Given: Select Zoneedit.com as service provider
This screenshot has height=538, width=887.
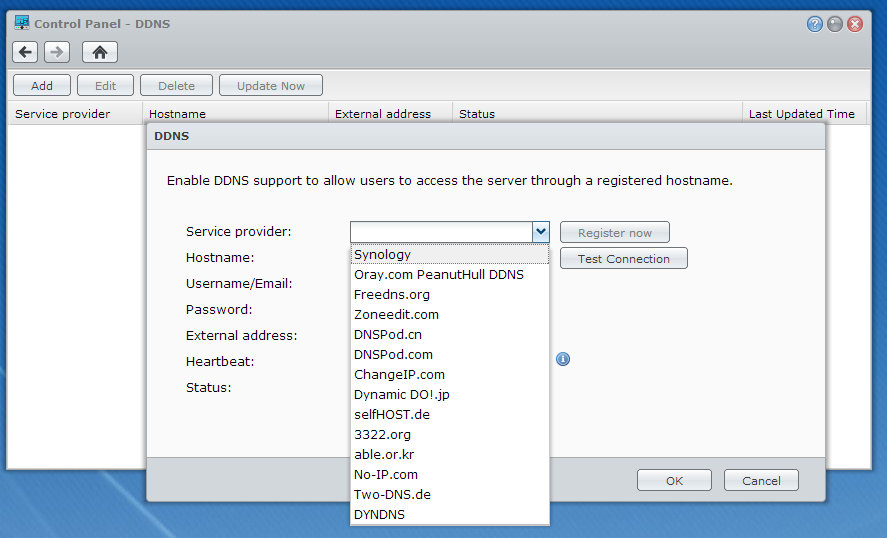Looking at the screenshot, I should click(450, 315).
